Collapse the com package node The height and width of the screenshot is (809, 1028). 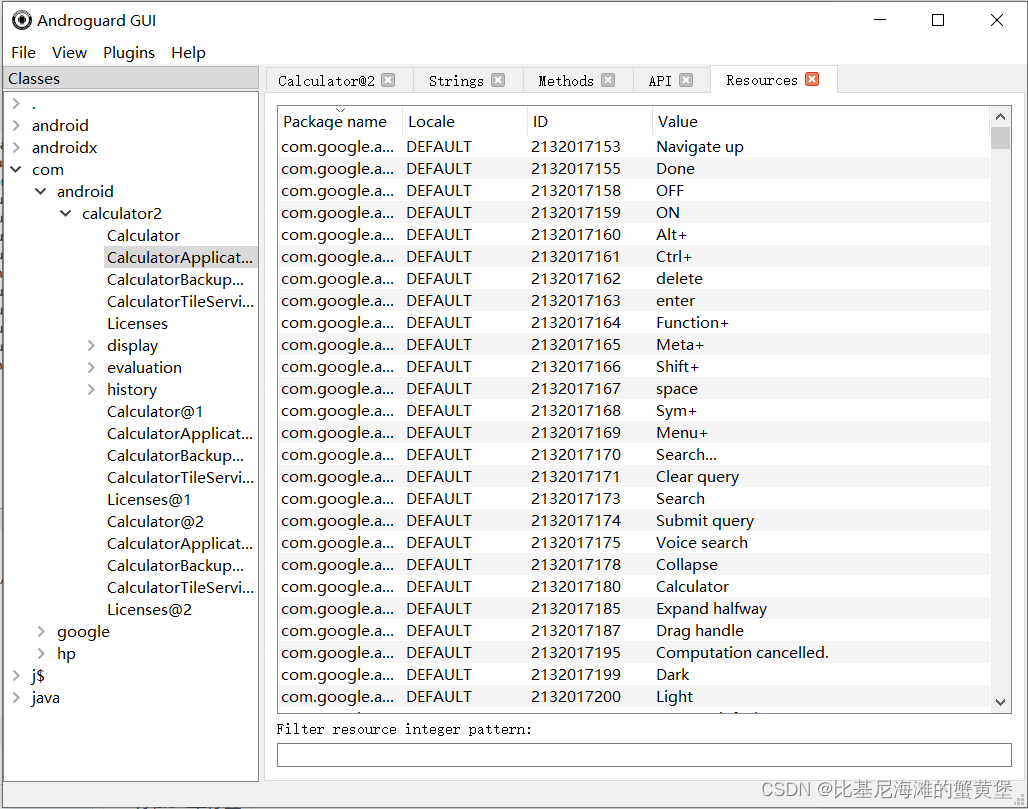(16, 169)
